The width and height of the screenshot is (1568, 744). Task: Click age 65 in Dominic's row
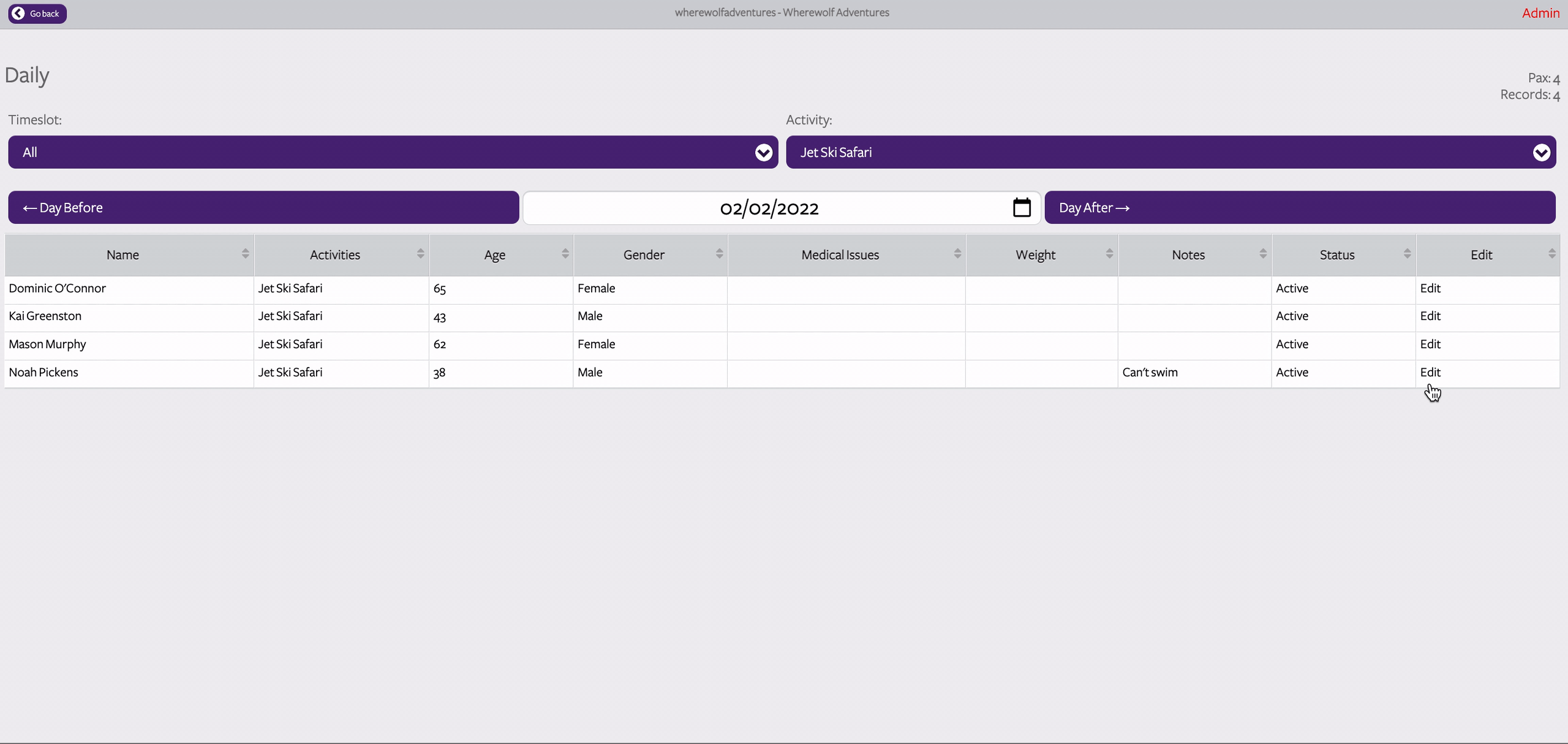click(x=440, y=289)
